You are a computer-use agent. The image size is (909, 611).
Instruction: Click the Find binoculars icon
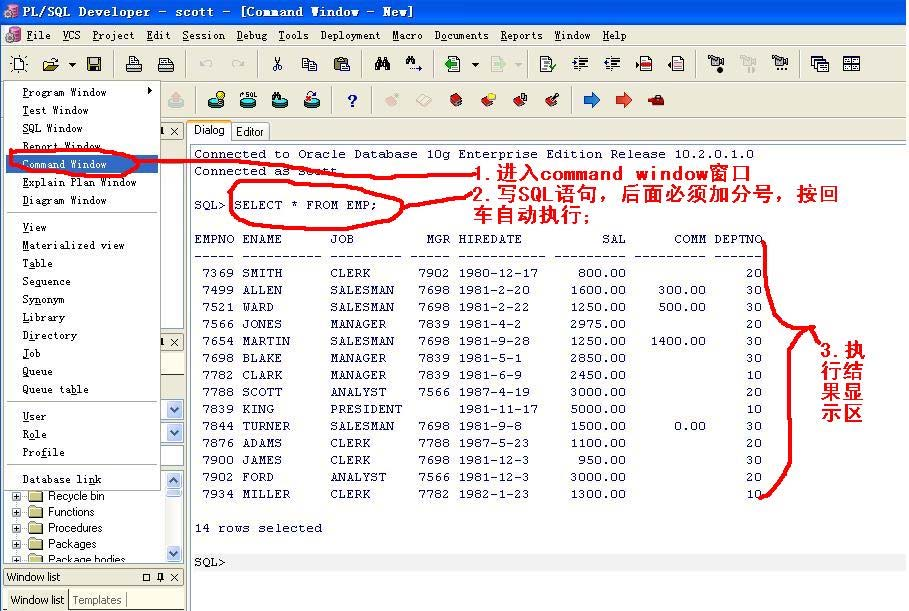point(382,64)
